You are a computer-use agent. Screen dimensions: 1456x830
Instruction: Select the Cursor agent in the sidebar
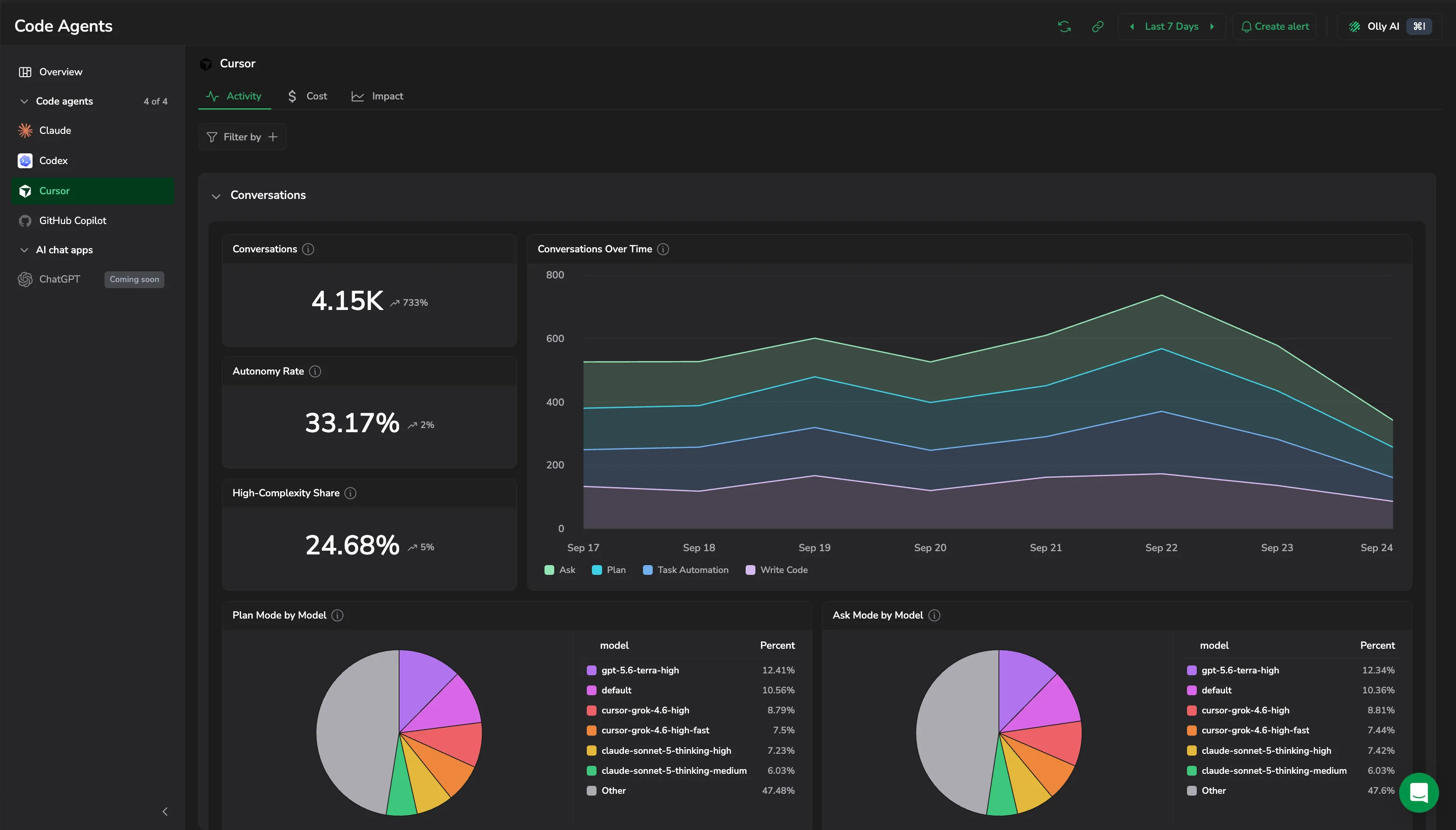(x=93, y=191)
